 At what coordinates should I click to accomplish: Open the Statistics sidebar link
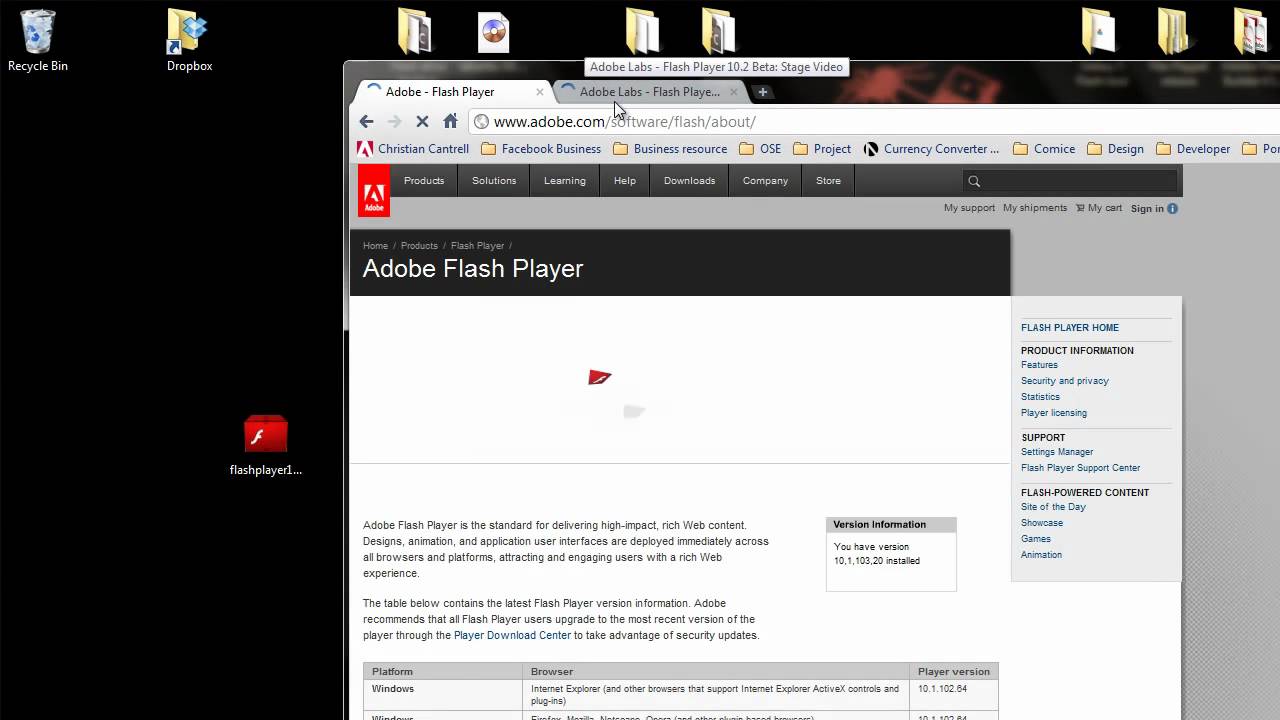click(1040, 397)
